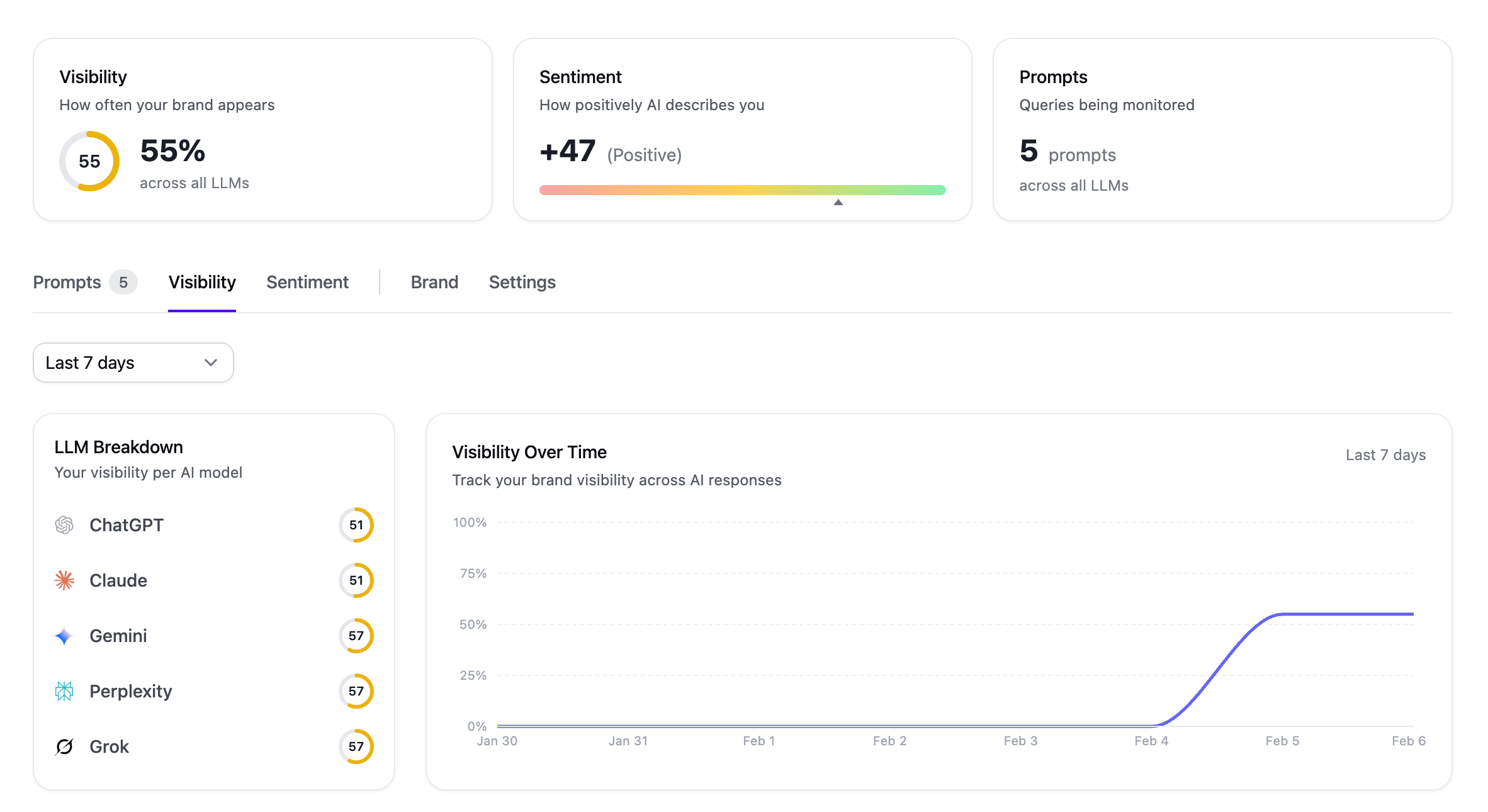This screenshot has height=812, width=1488.
Task: Click the Prompts count badge 5
Action: (123, 282)
